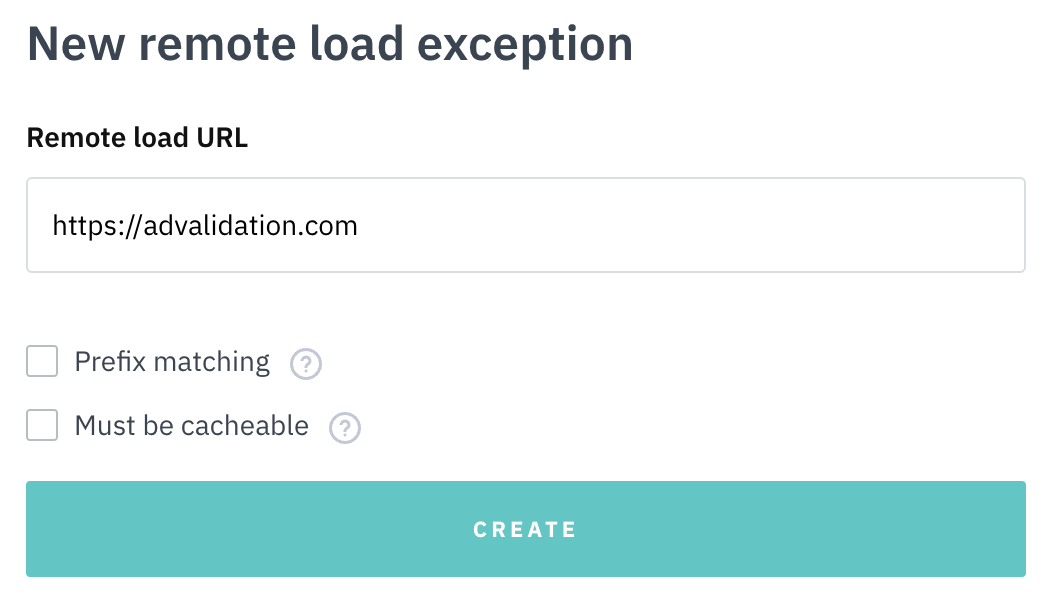The height and width of the screenshot is (606, 1048).
Task: Focus the Remote load URL input field
Action: point(525,225)
